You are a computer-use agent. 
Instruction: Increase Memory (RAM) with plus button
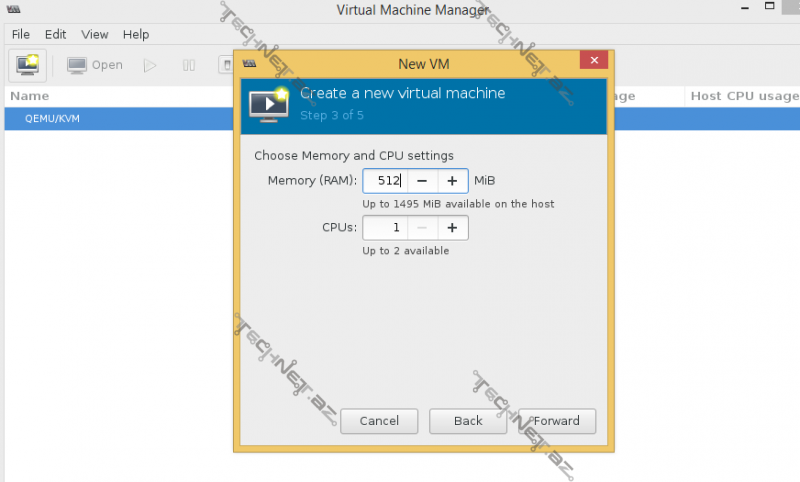[x=452, y=181]
